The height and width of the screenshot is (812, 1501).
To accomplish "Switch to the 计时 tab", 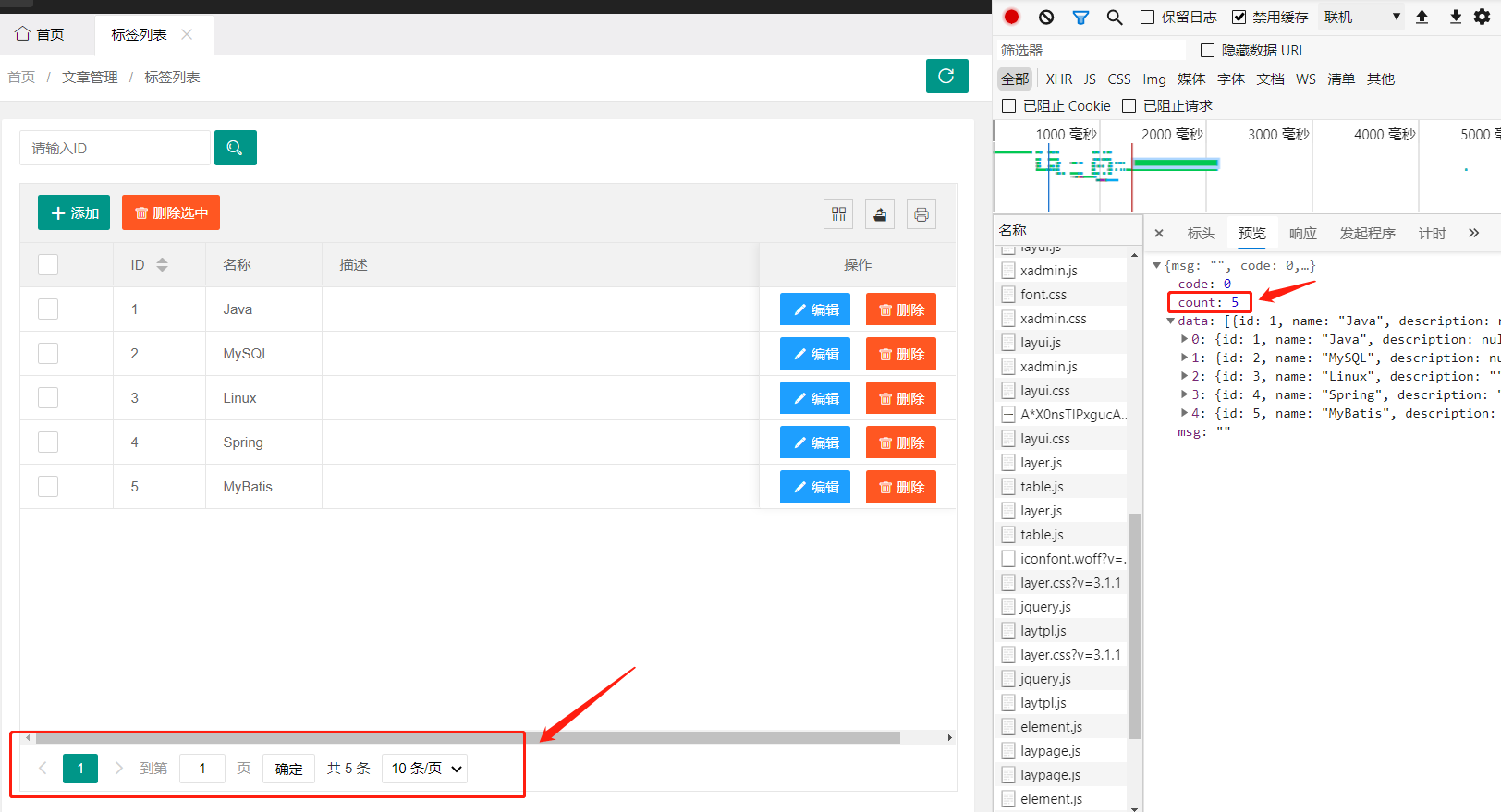I will click(x=1433, y=233).
